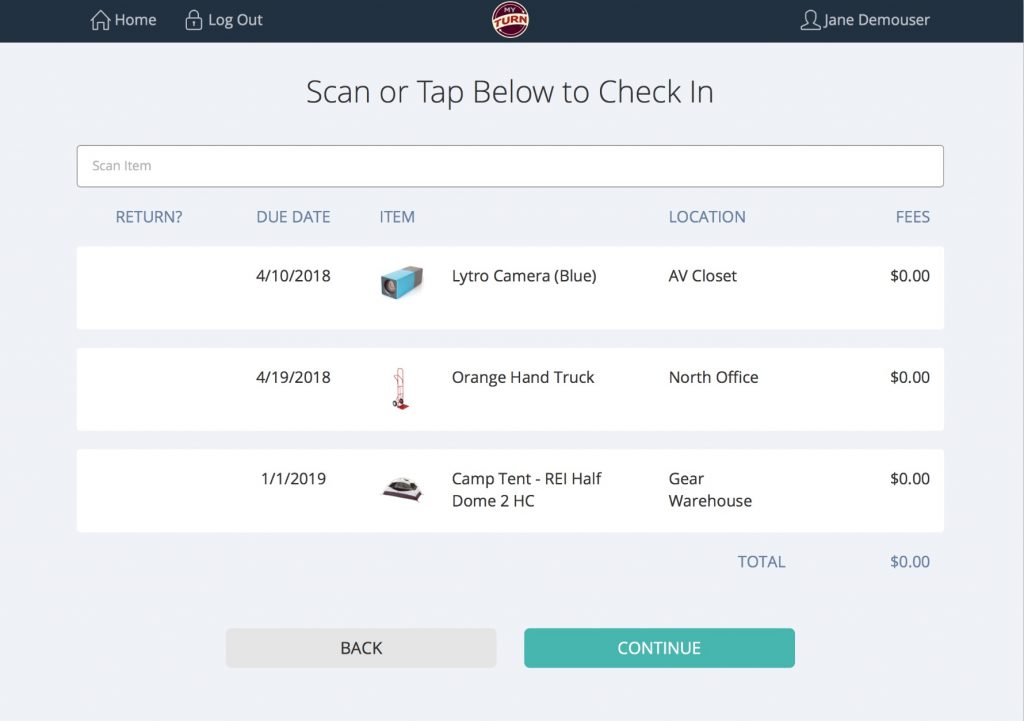Click the Fees column header
This screenshot has width=1024, height=721.
pos(912,216)
